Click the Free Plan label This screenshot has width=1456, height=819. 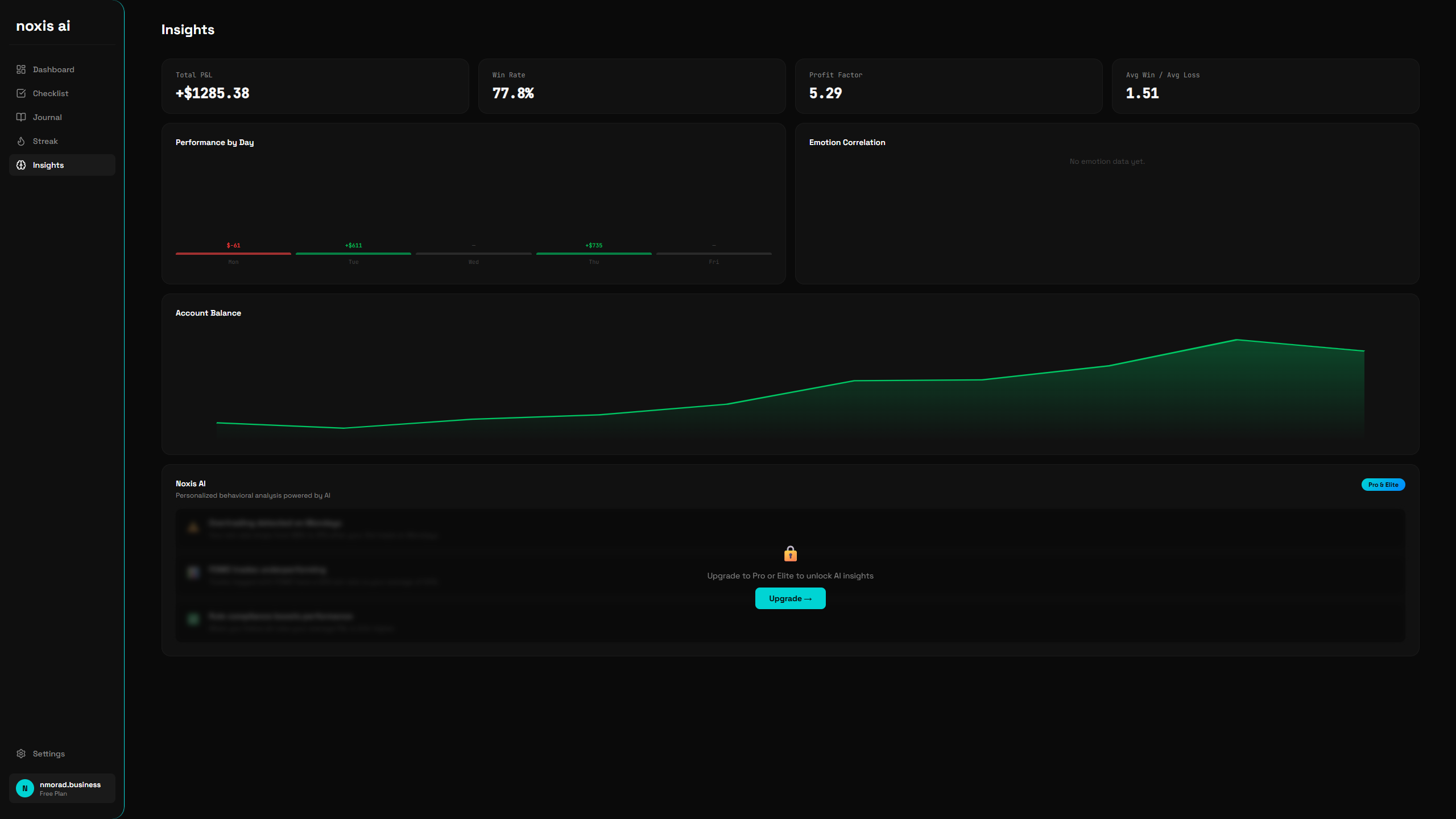pyautogui.click(x=53, y=793)
